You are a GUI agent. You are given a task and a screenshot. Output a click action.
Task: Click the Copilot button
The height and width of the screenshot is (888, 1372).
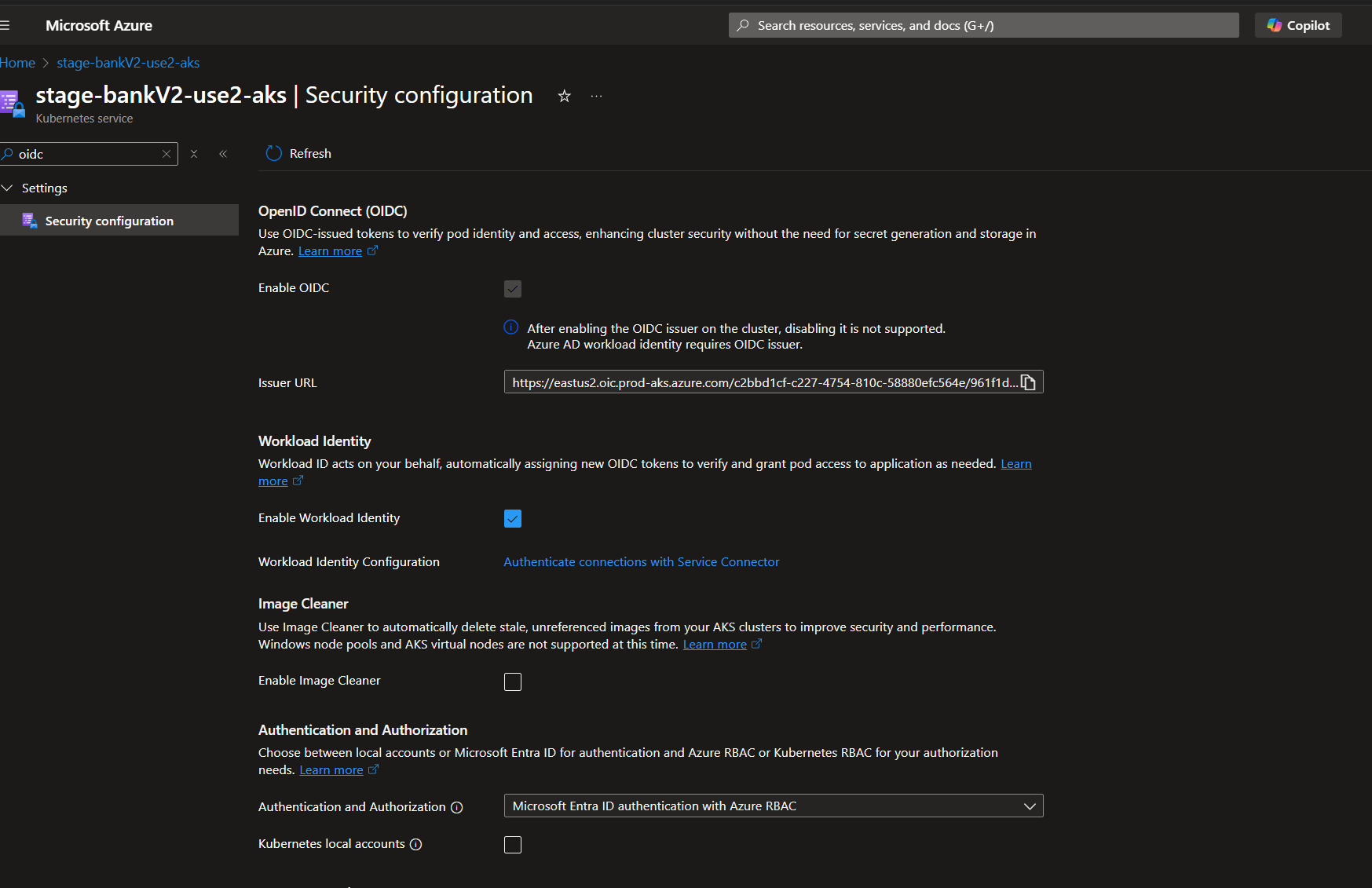tap(1297, 25)
